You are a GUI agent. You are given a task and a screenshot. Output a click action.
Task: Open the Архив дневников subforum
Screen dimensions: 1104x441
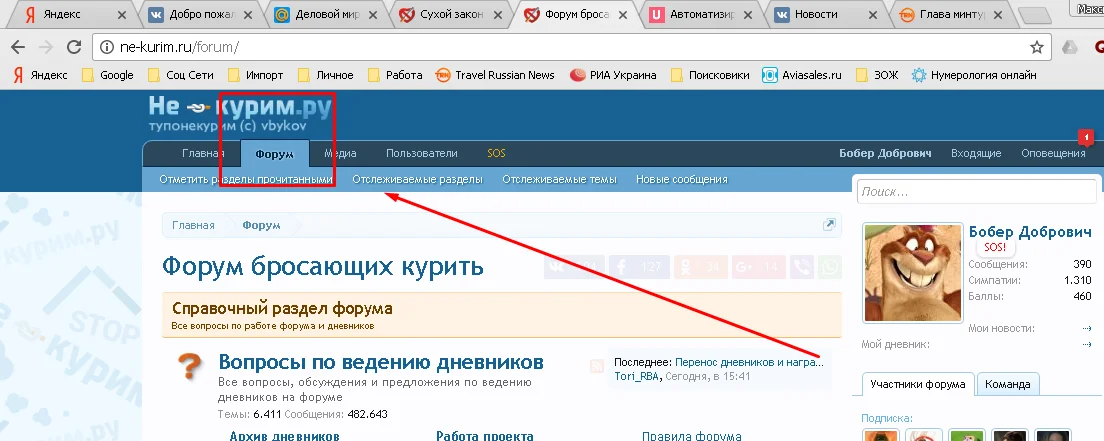(x=284, y=436)
